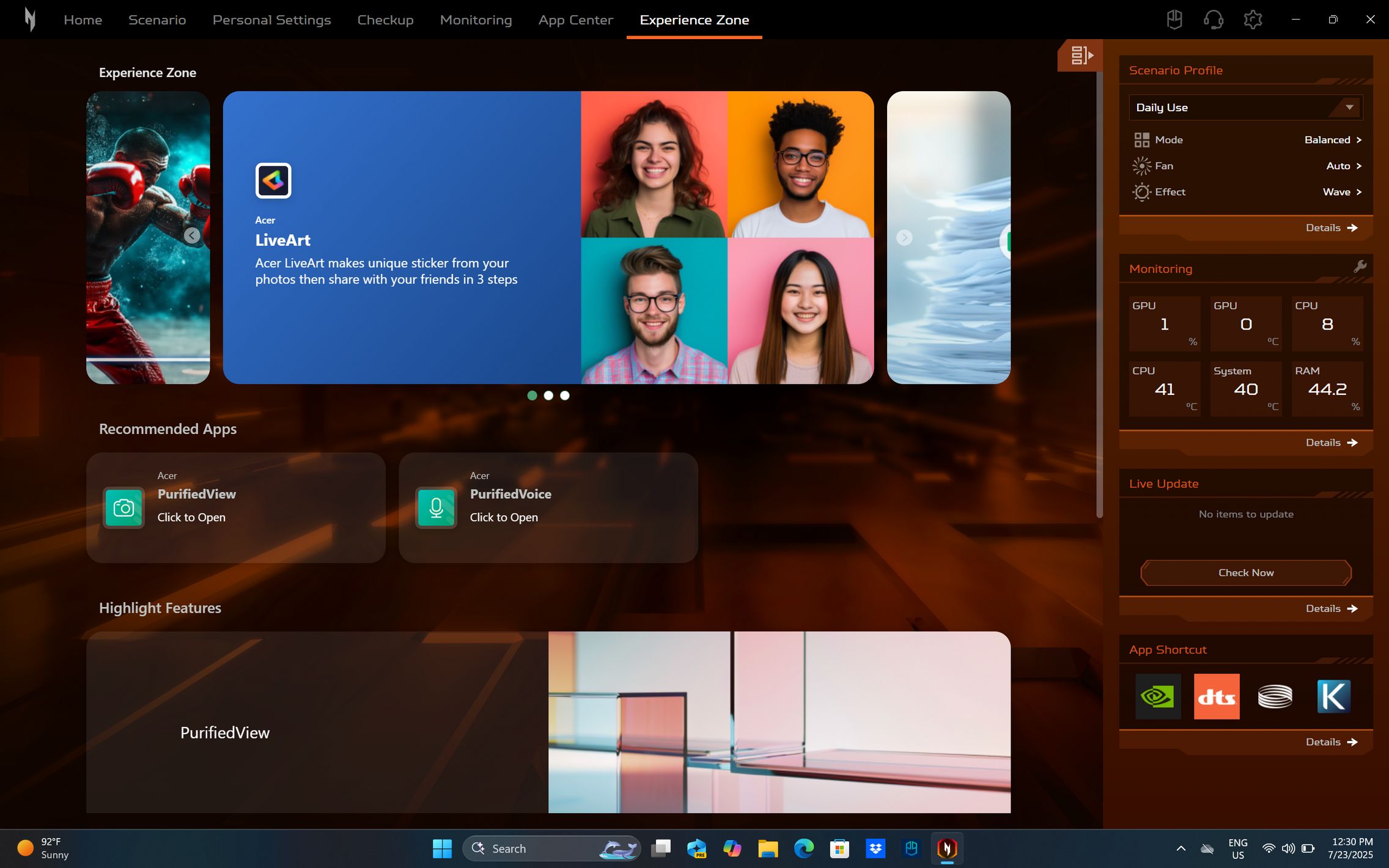
Task: Switch to the Scenario tab
Action: tap(157, 20)
